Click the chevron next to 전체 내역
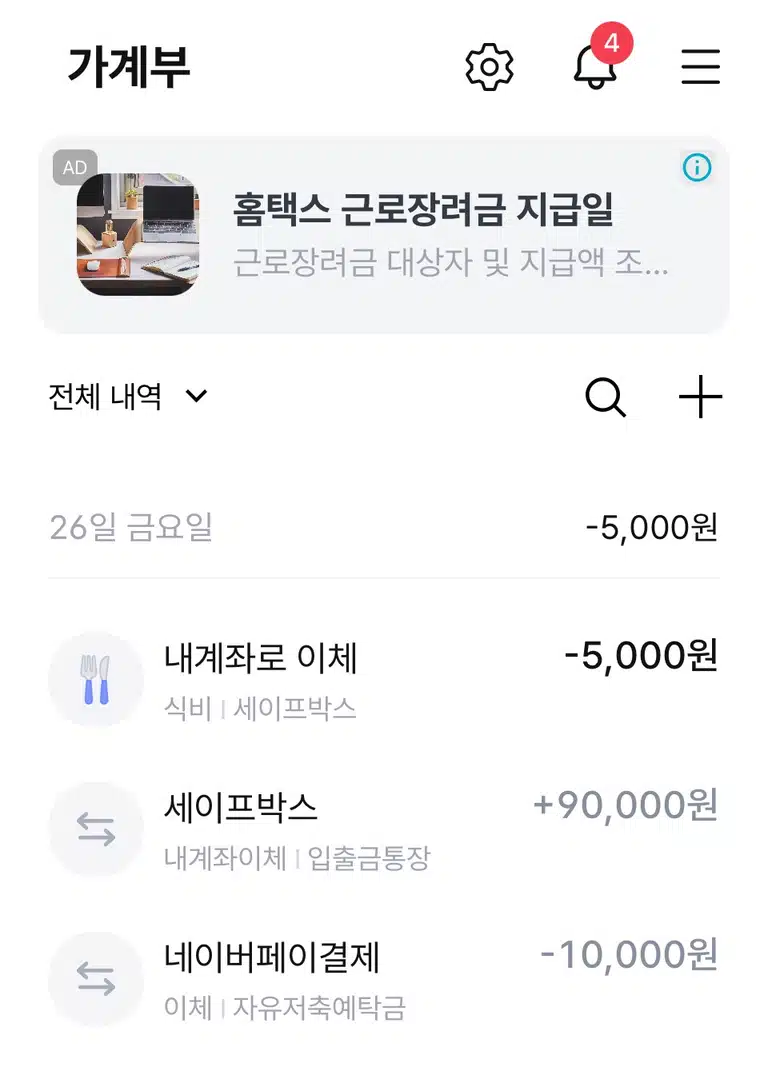Image resolution: width=768 pixels, height=1070 pixels. click(197, 396)
